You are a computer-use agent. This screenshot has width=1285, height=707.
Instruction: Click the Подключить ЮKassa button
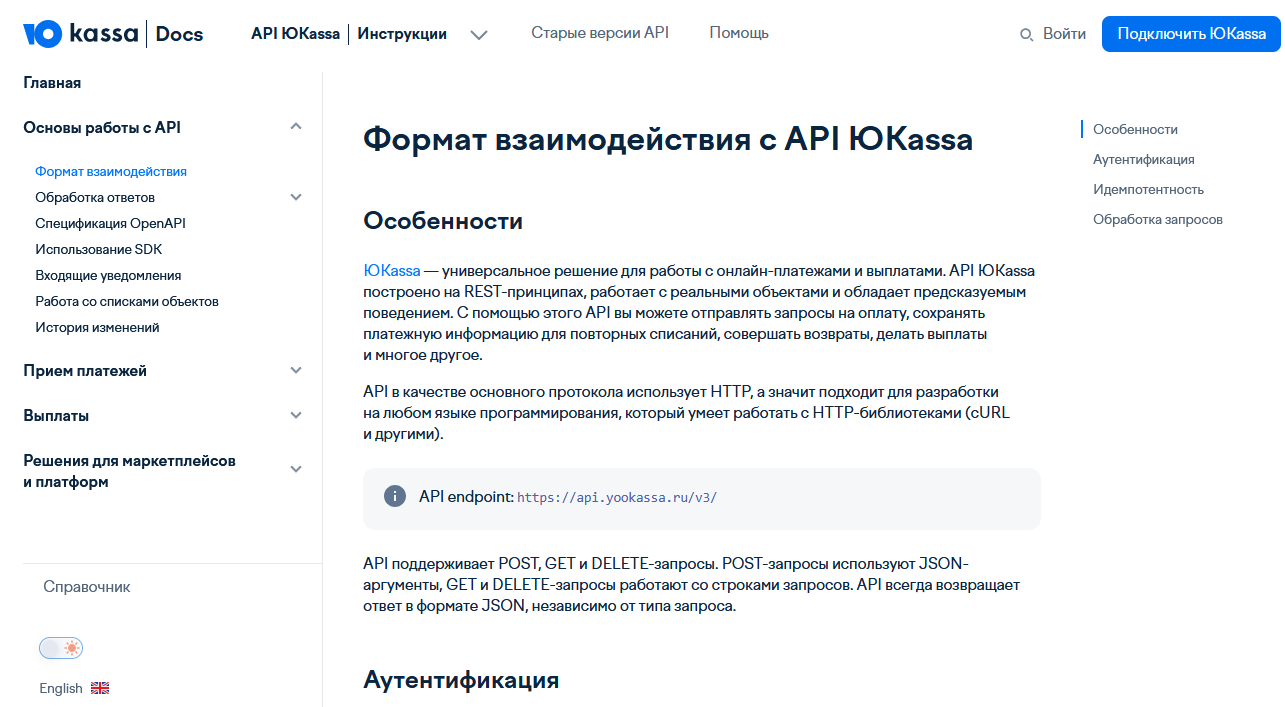pyautogui.click(x=1192, y=34)
